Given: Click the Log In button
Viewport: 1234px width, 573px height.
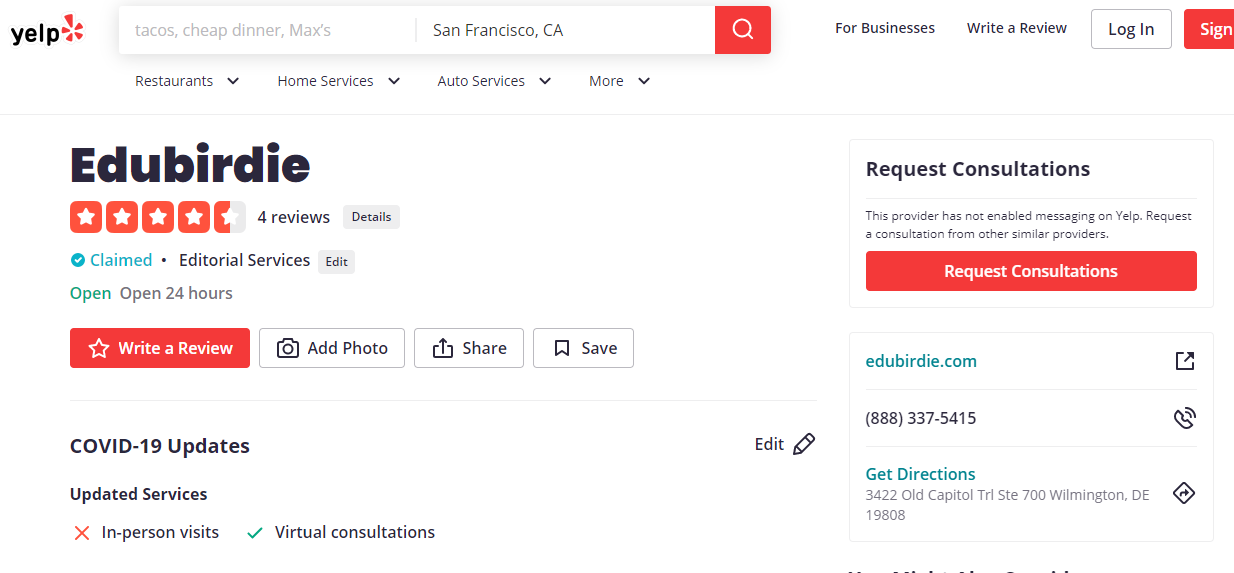Looking at the screenshot, I should [1131, 29].
